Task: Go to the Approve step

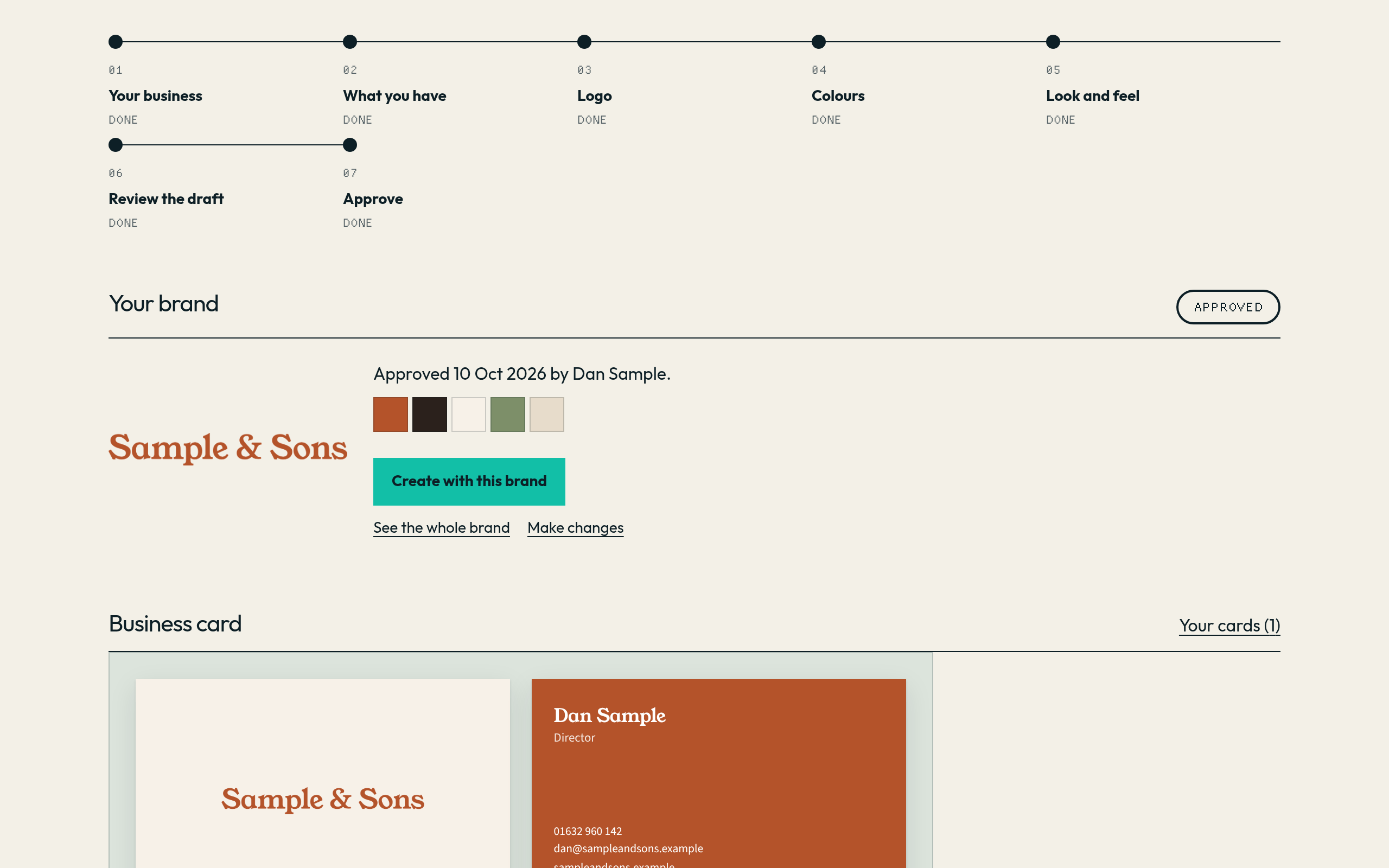Action: (373, 199)
